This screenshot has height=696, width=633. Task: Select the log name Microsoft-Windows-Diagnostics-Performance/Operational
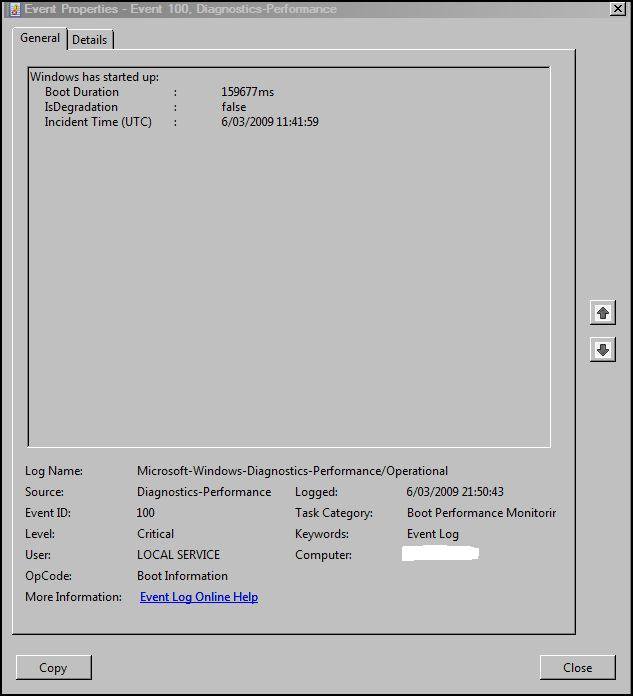(x=292, y=471)
